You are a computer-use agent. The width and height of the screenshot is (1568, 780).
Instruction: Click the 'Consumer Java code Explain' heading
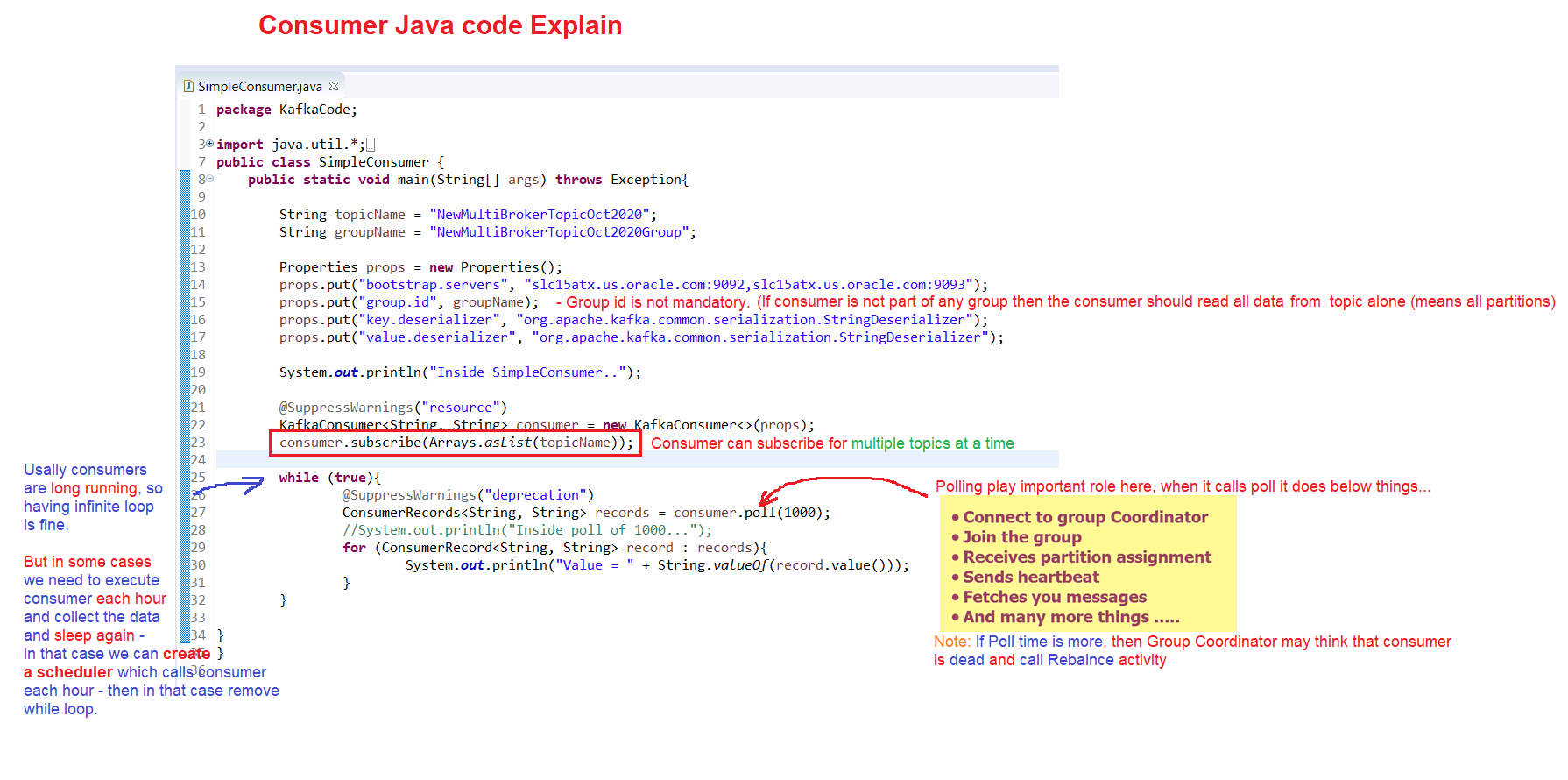pyautogui.click(x=440, y=25)
